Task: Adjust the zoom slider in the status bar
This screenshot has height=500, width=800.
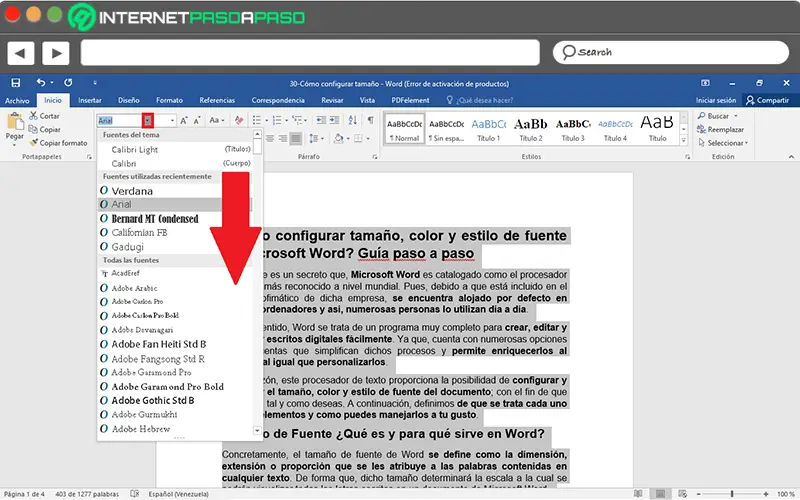Action: coord(732,494)
